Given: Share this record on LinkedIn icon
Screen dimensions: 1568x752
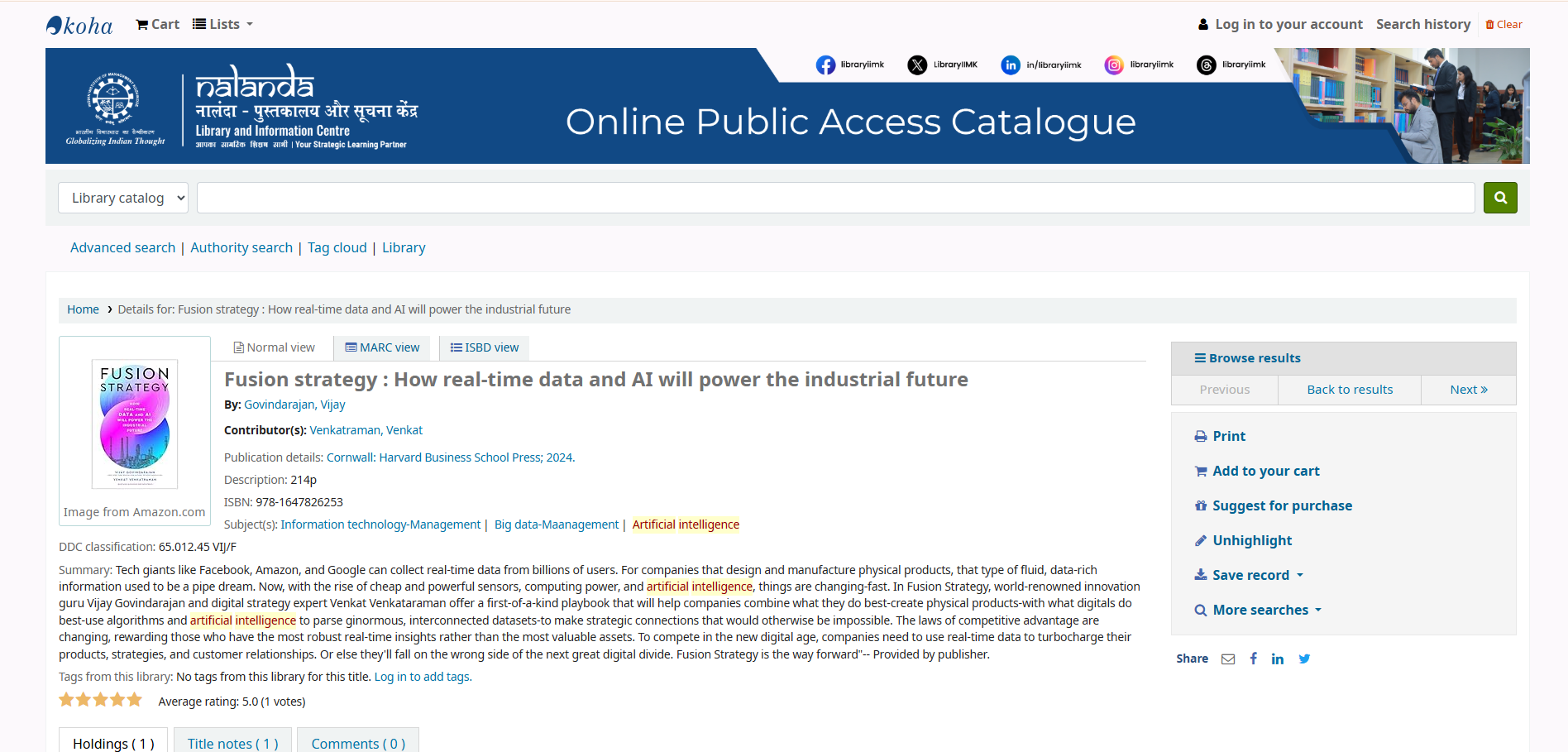Looking at the screenshot, I should coord(1278,659).
